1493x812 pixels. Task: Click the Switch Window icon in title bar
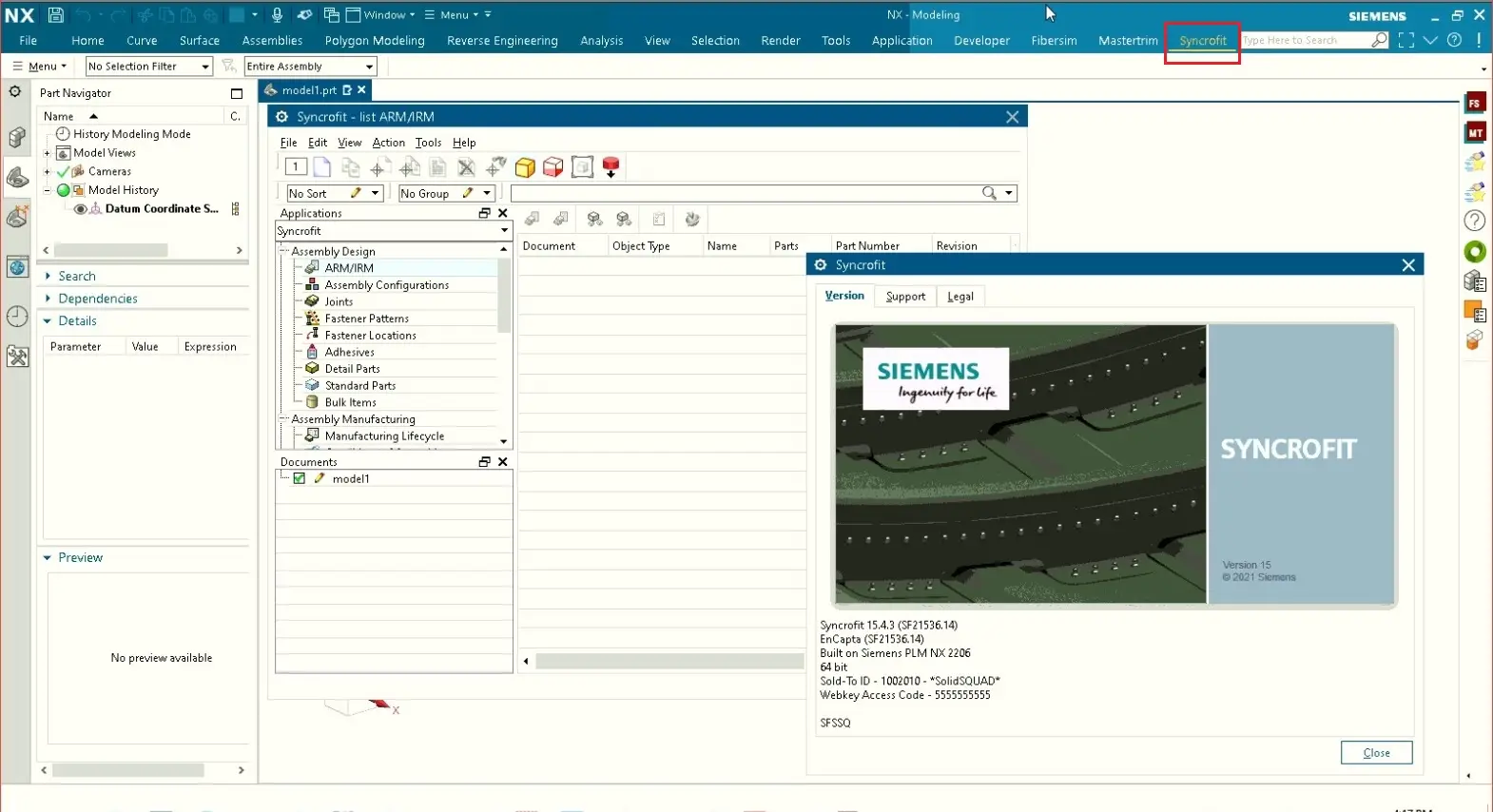[x=331, y=15]
